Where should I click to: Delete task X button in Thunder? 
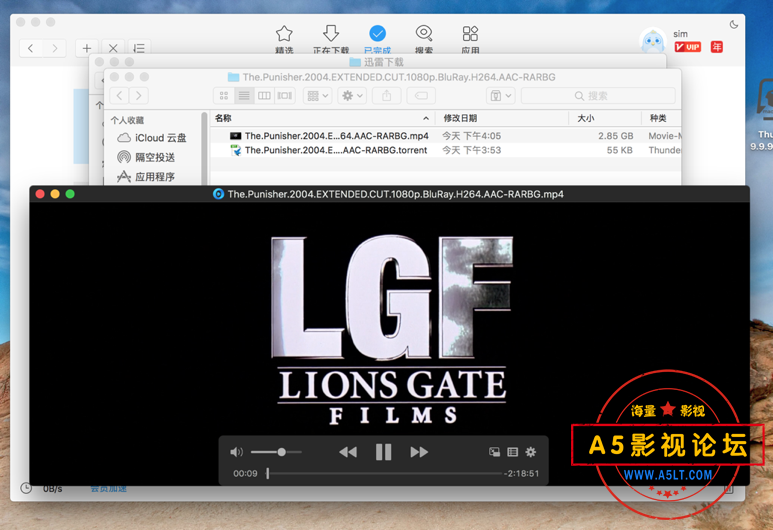113,48
